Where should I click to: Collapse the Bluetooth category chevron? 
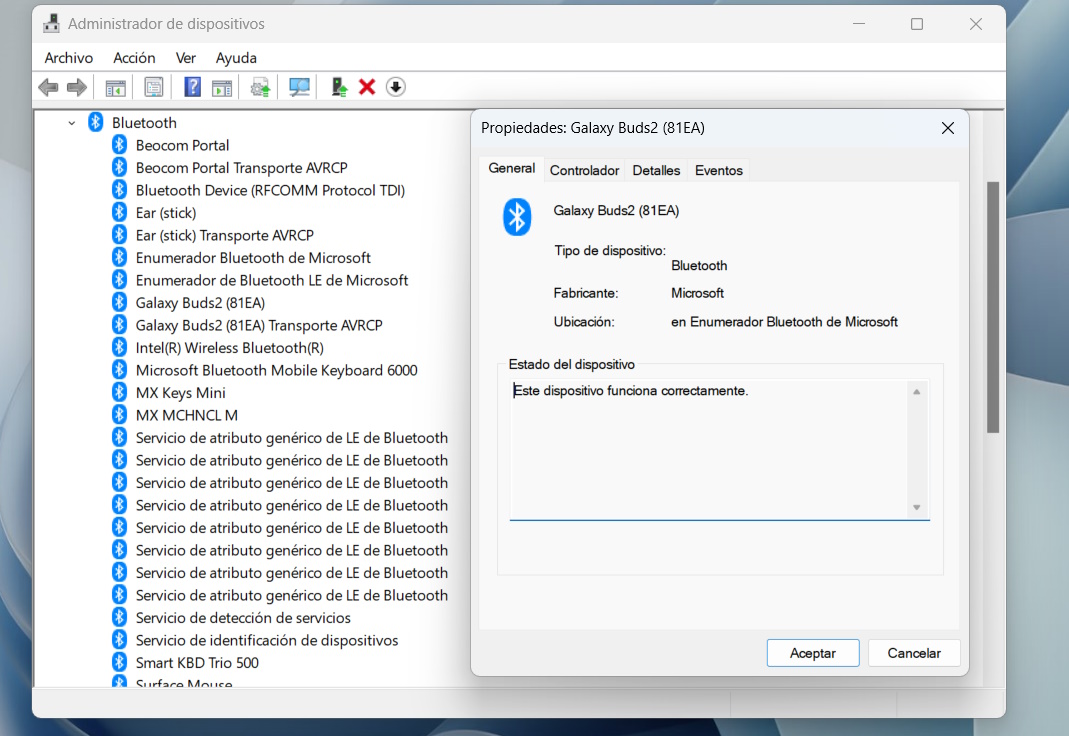pyautogui.click(x=72, y=123)
